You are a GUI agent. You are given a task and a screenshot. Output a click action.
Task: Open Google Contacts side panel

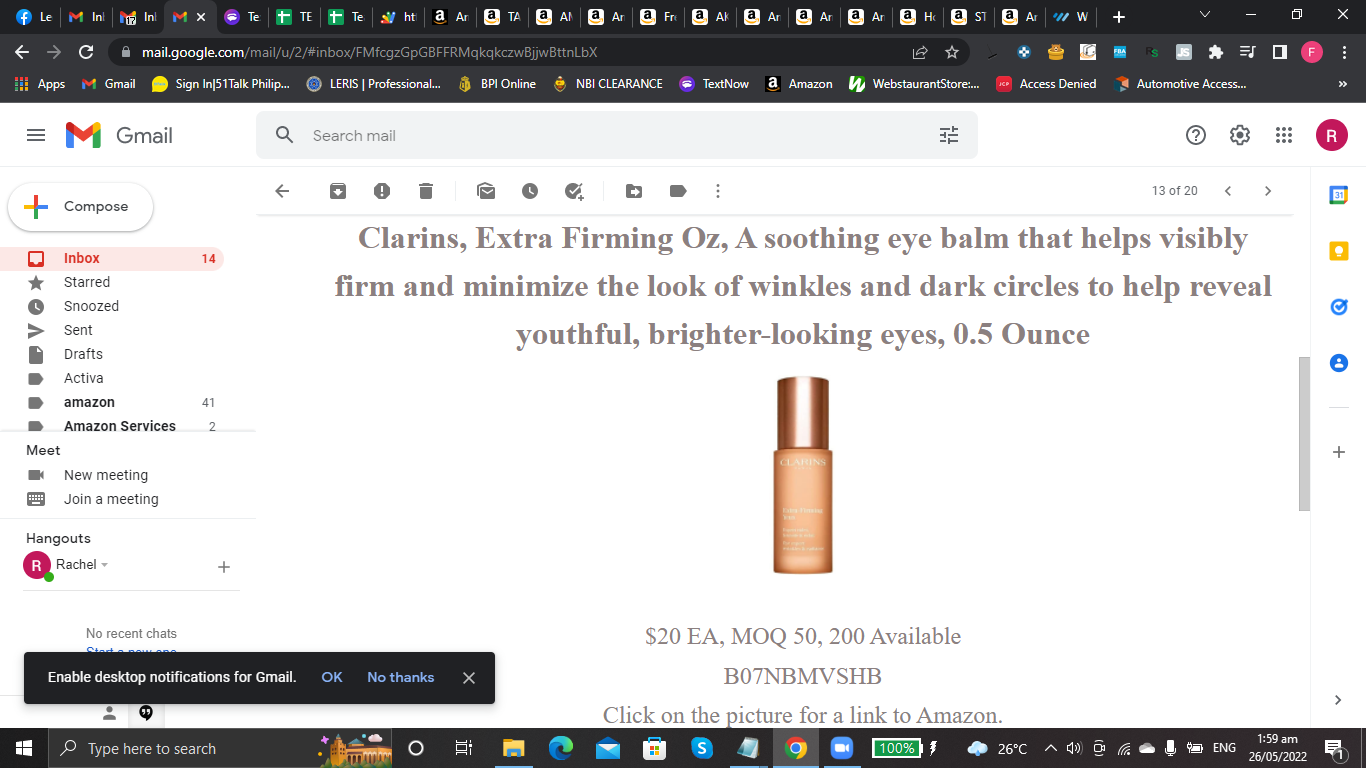click(1339, 363)
